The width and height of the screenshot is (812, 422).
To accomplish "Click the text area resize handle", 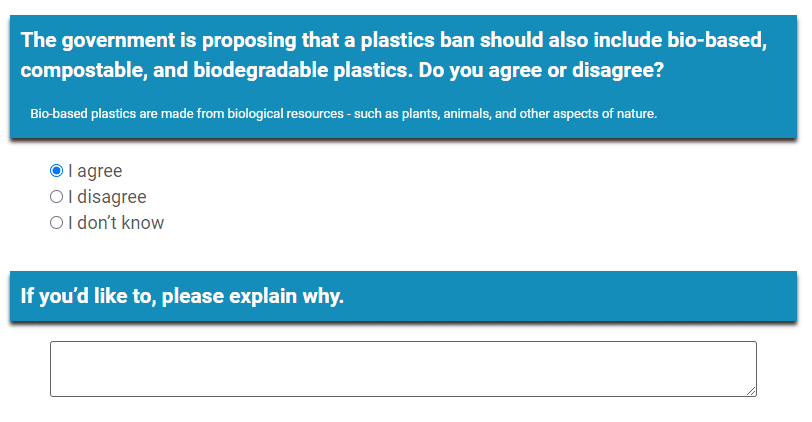I will [x=750, y=390].
